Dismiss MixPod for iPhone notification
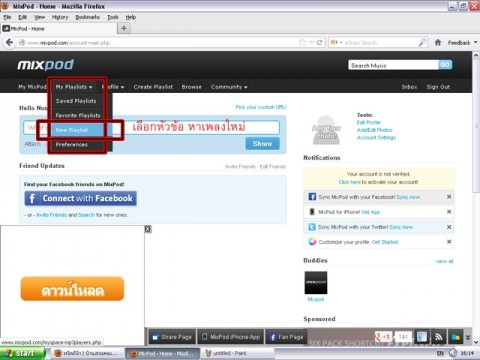This screenshot has width=480, height=360. (449, 212)
